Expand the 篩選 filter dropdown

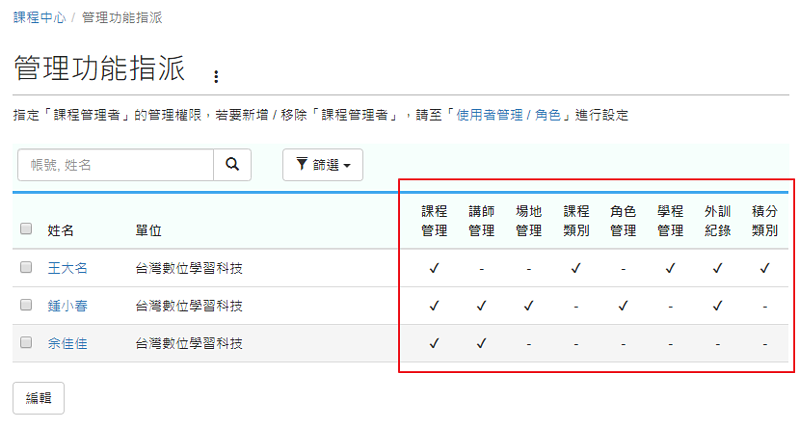(322, 165)
